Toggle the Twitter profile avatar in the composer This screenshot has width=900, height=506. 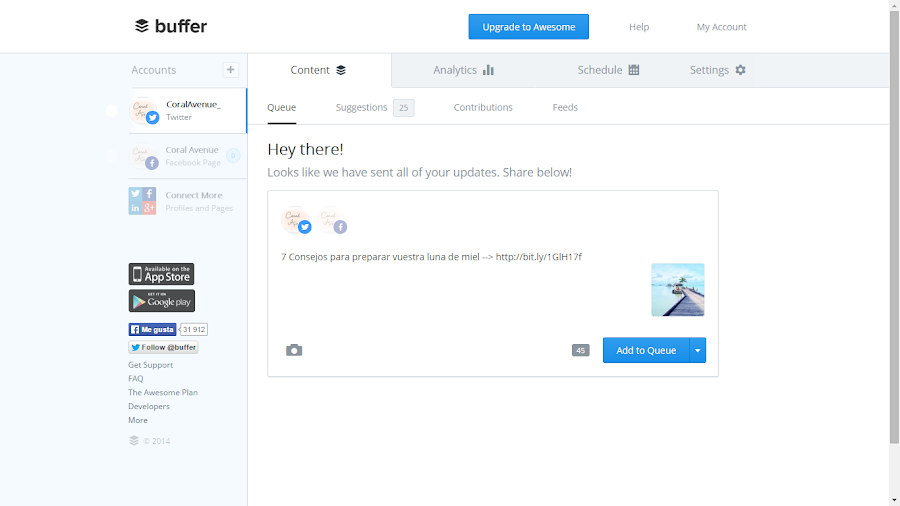click(296, 220)
